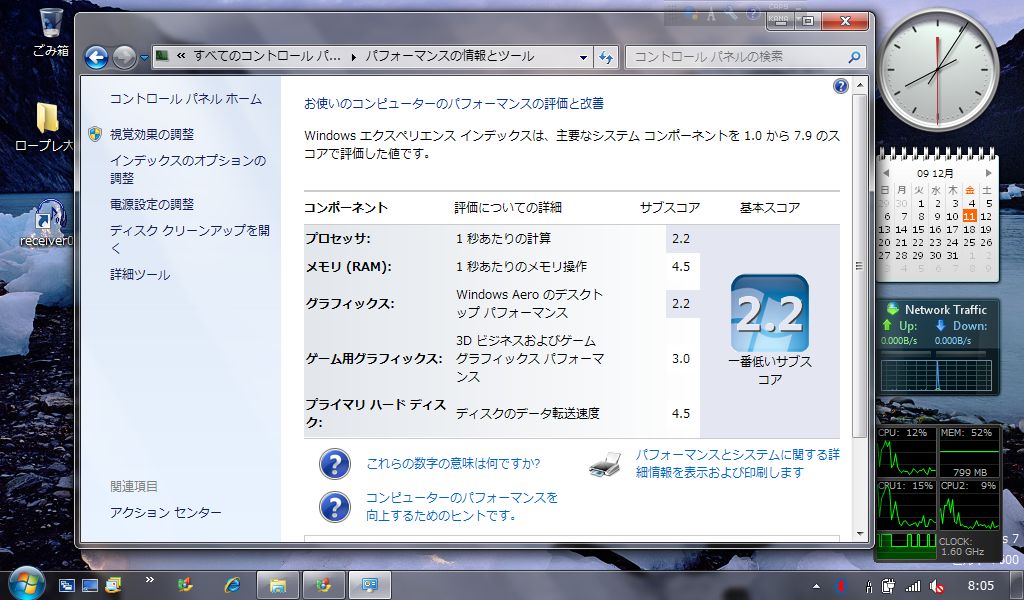Click the ゲーム用グラフィックス subscore 3.0
The height and width of the screenshot is (600, 1024).
click(681, 359)
